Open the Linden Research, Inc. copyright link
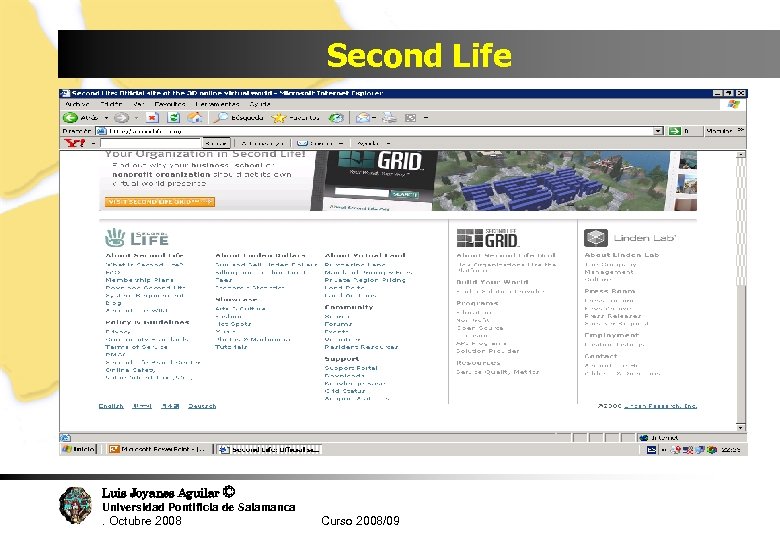Screen dimensions: 780x540 point(660,406)
